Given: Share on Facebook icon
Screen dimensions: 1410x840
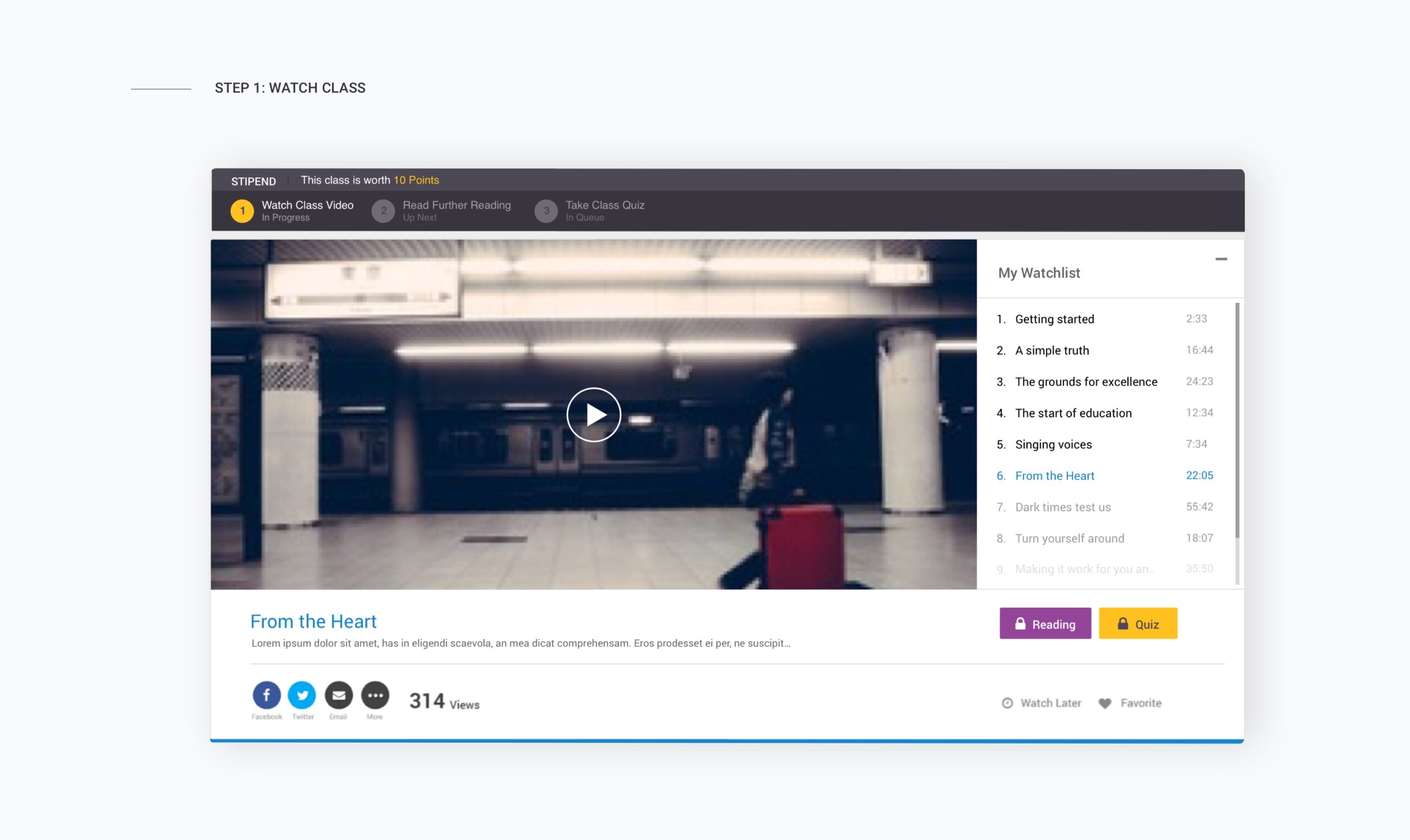Looking at the screenshot, I should pyautogui.click(x=267, y=695).
